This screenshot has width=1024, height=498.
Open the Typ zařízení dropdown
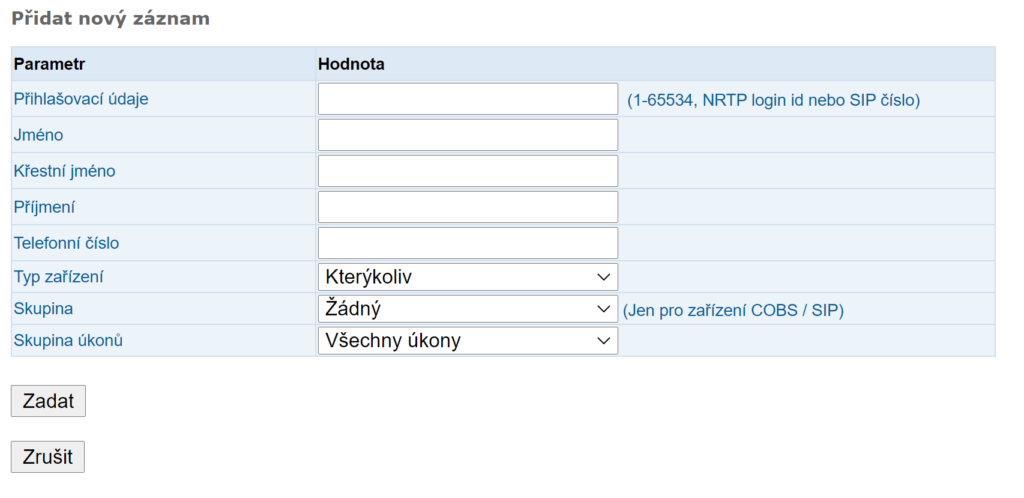[x=468, y=277]
